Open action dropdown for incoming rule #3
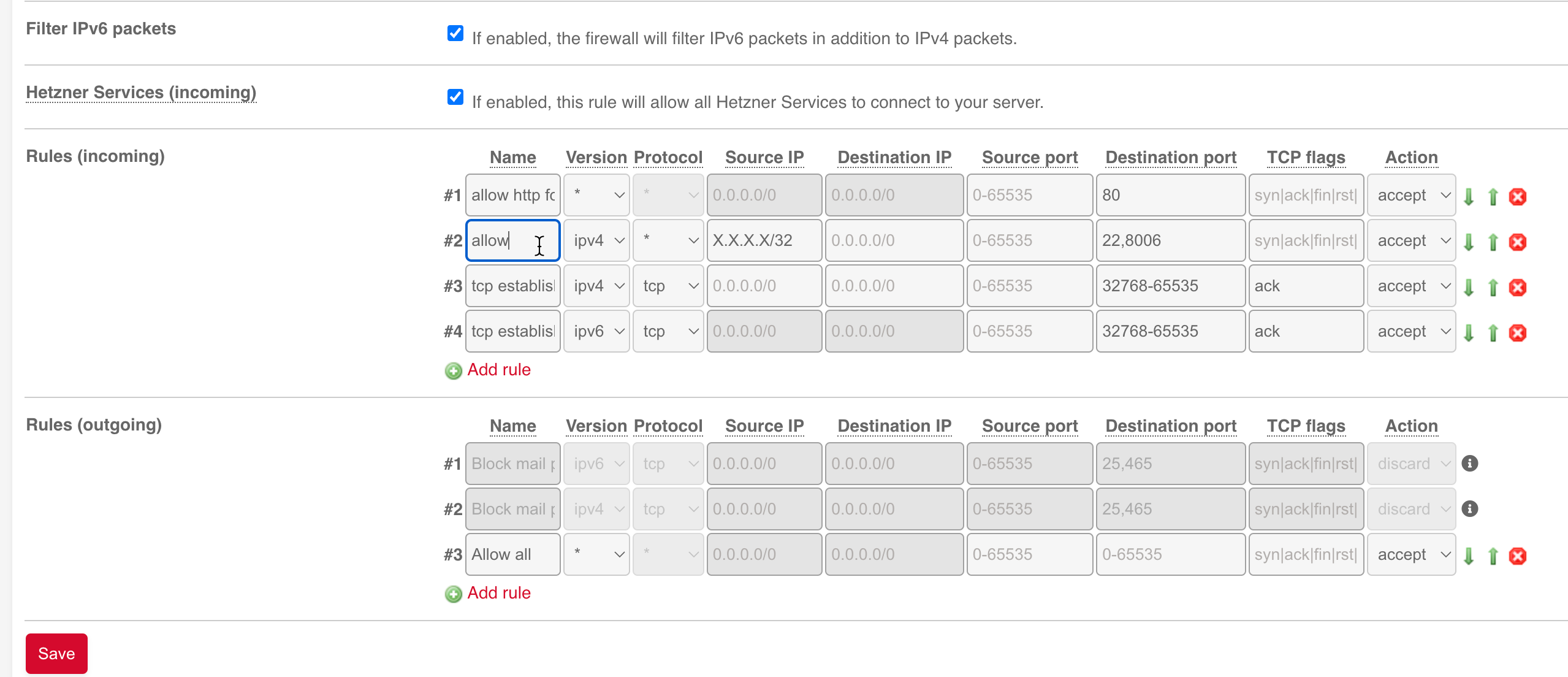1568x677 pixels. point(1411,286)
